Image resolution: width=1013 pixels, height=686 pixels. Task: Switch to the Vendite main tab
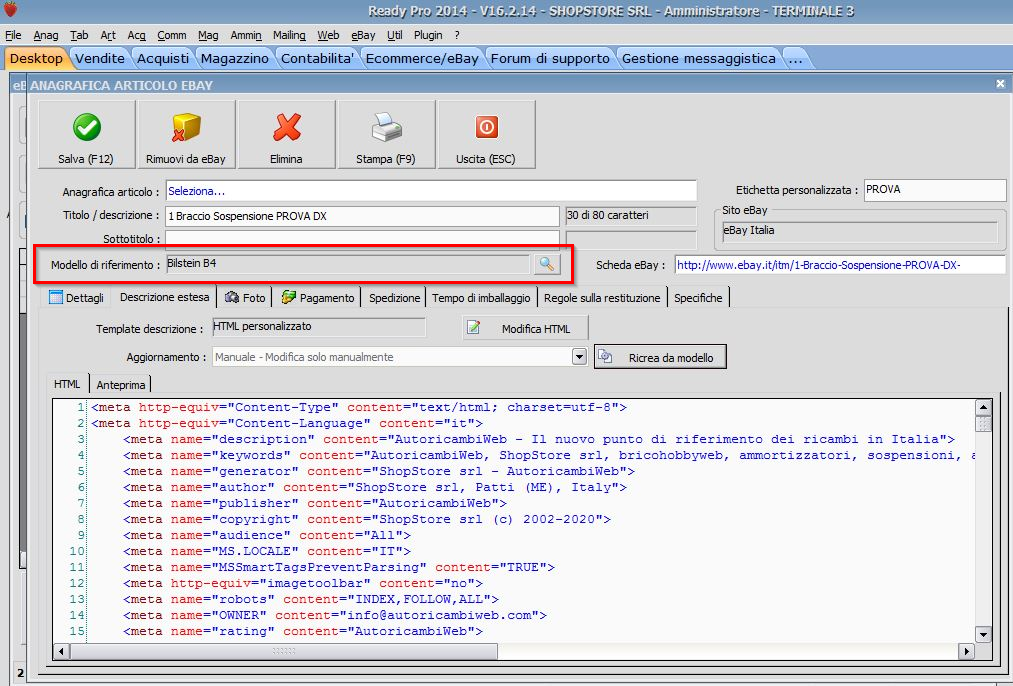click(99, 58)
